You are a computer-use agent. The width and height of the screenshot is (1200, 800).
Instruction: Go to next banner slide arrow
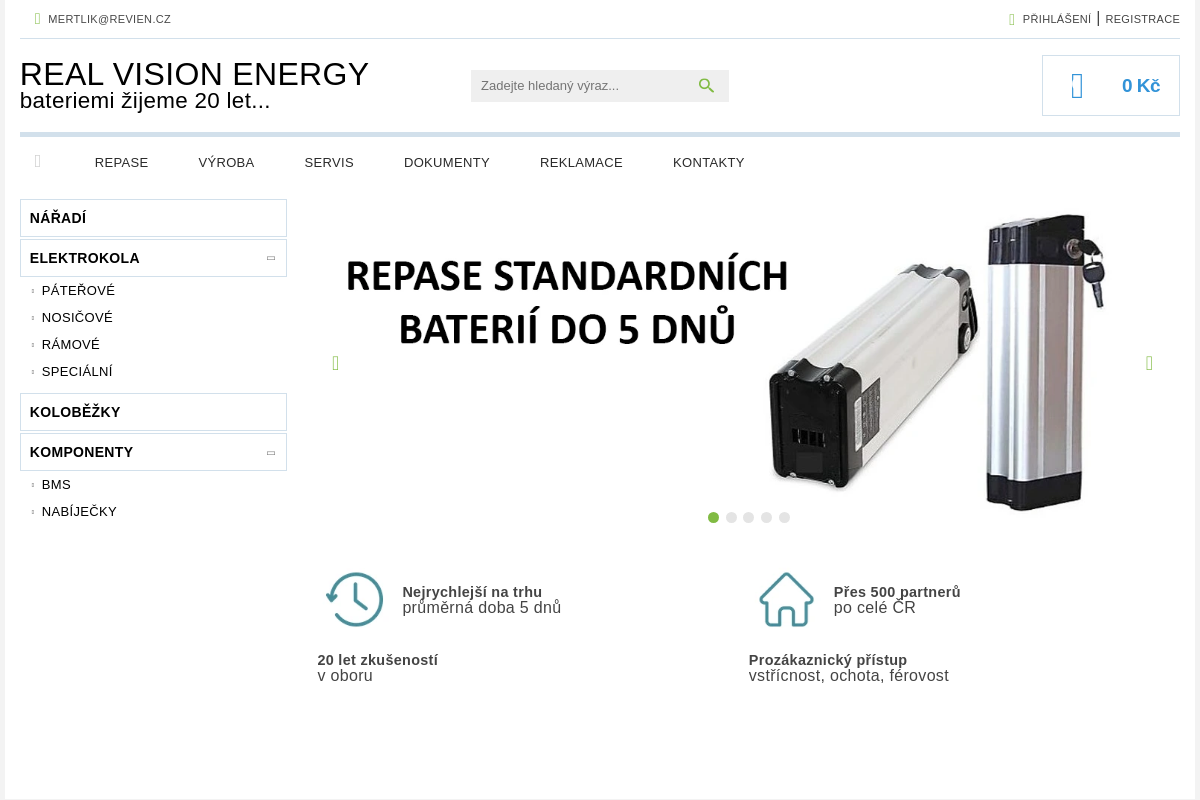click(x=1149, y=363)
